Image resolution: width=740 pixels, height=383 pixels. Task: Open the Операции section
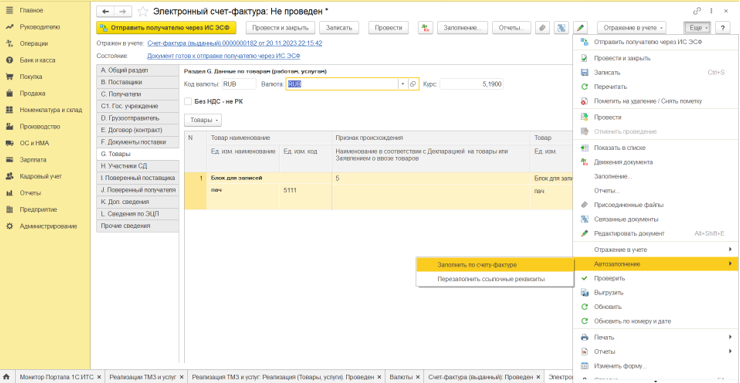(34, 43)
